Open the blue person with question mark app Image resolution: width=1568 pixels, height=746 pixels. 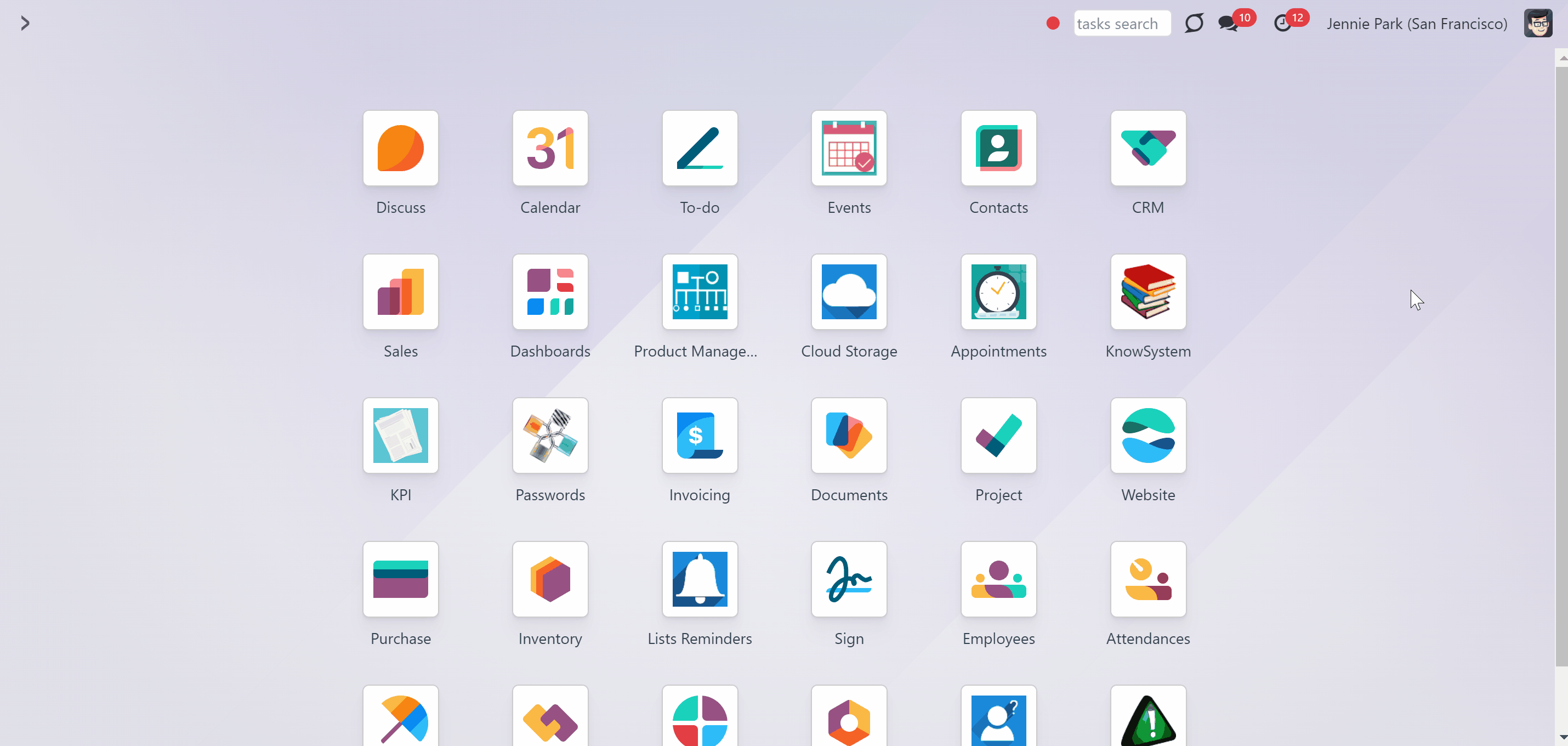click(x=999, y=716)
